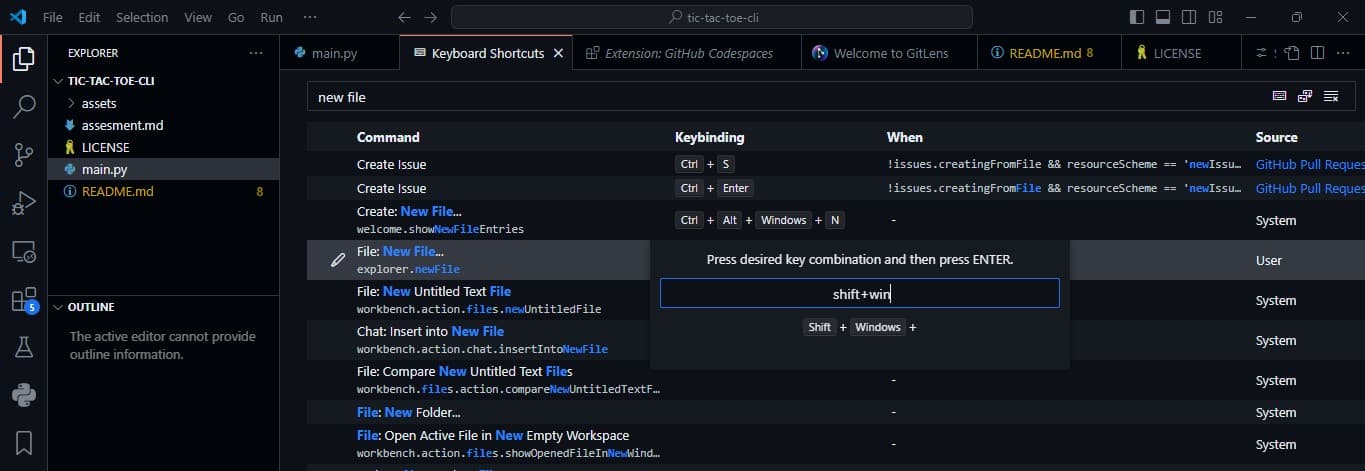Open the Selection menu
Screen dimensions: 1365x471
point(142,18)
